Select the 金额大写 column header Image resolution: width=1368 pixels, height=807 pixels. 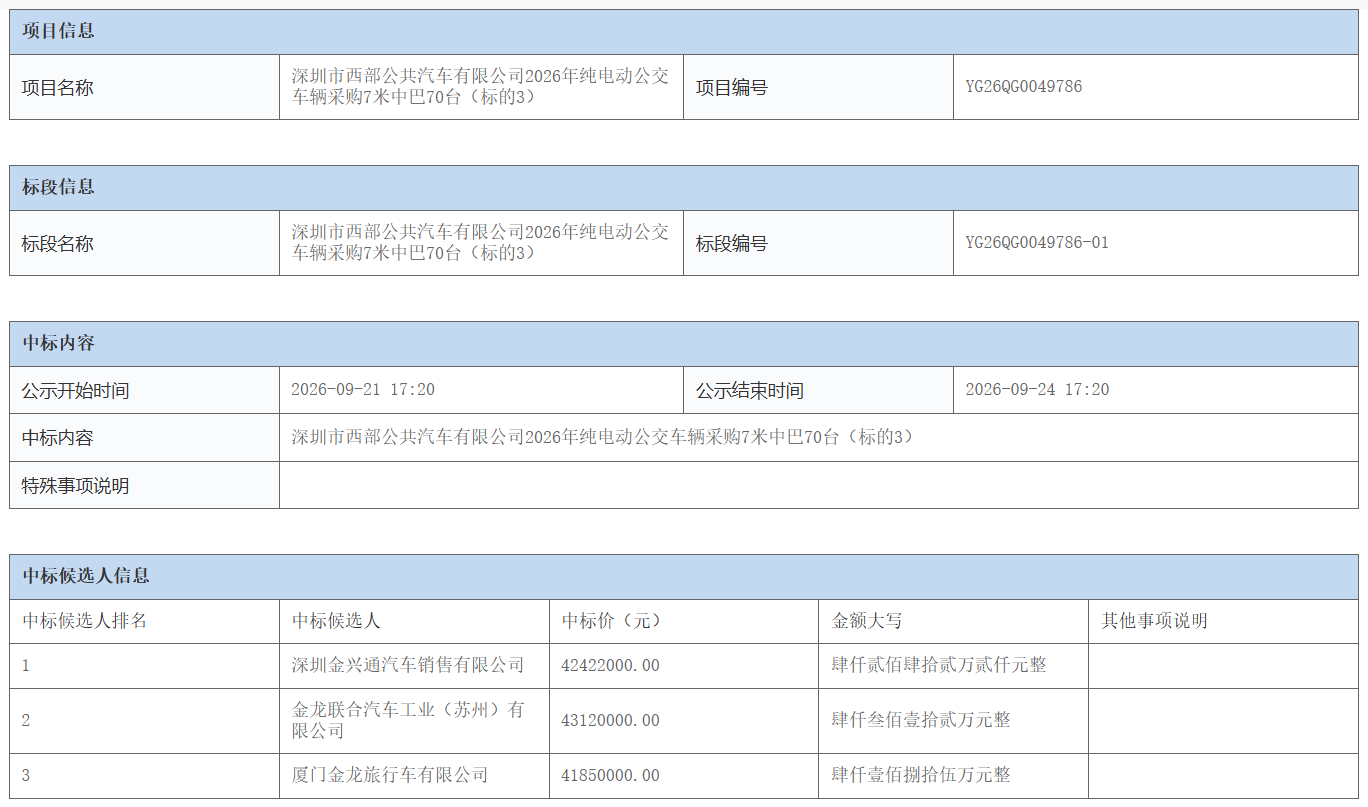click(953, 621)
